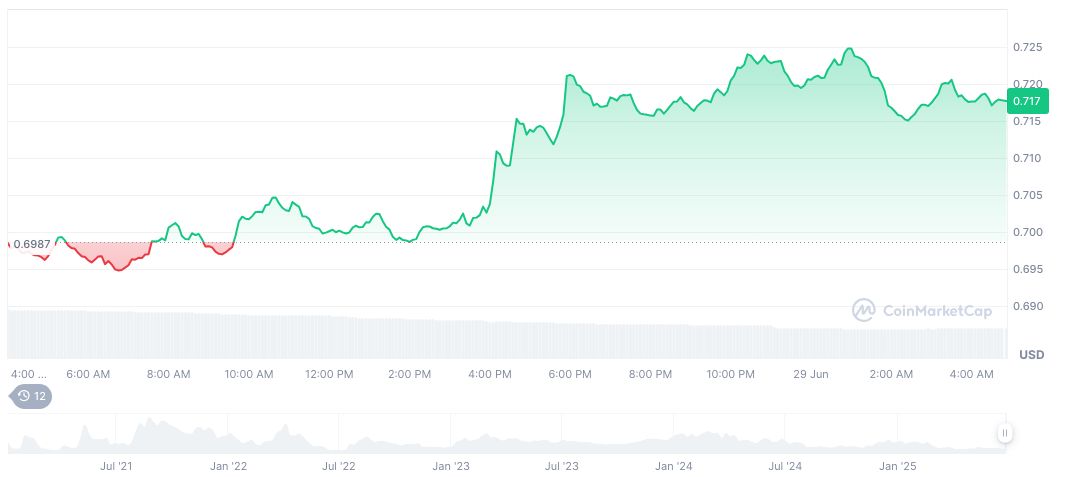Select Jul '21 in the range navigator

[x=117, y=466]
